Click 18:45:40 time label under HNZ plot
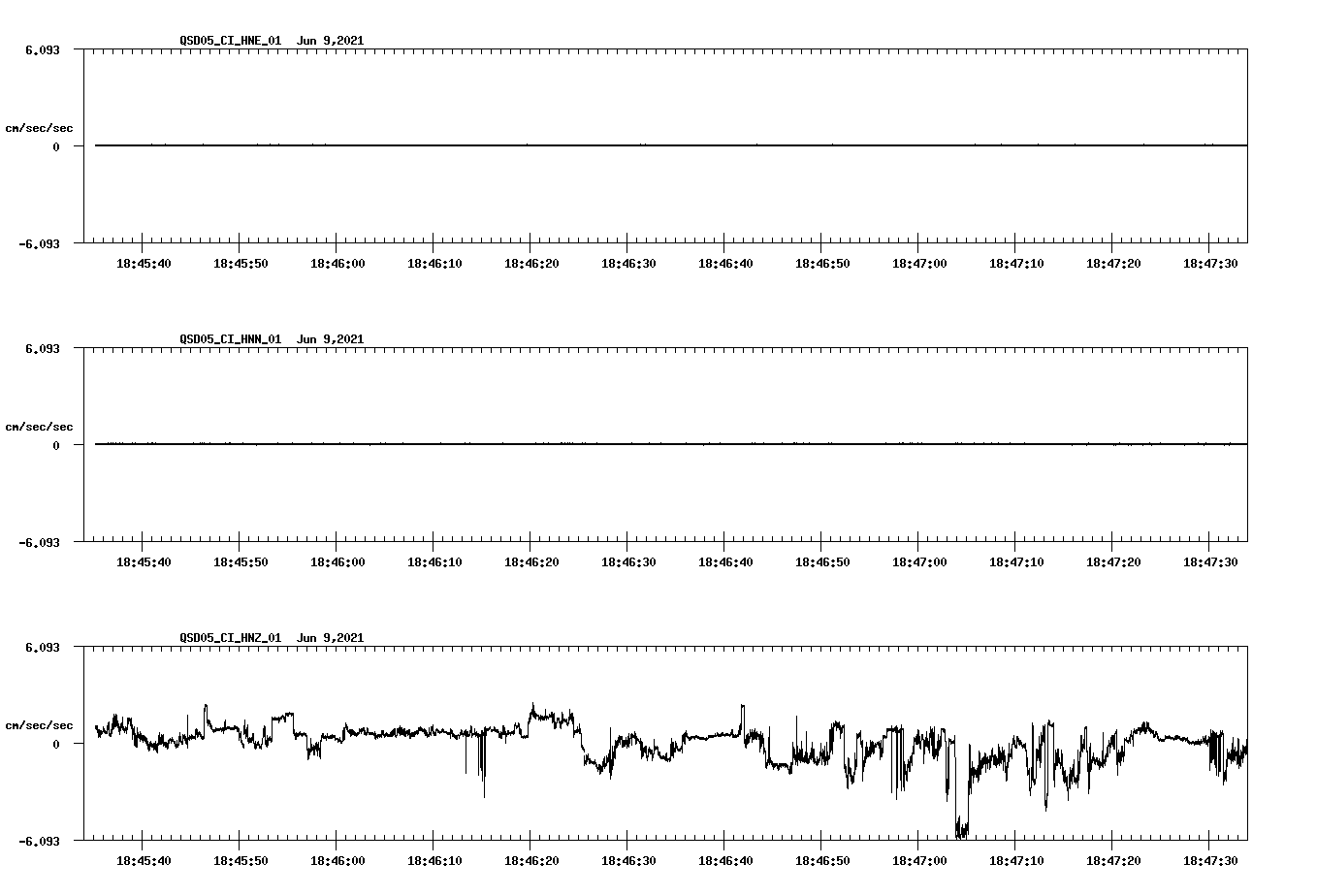Screen dimensions: 1317x896 (x=144, y=861)
